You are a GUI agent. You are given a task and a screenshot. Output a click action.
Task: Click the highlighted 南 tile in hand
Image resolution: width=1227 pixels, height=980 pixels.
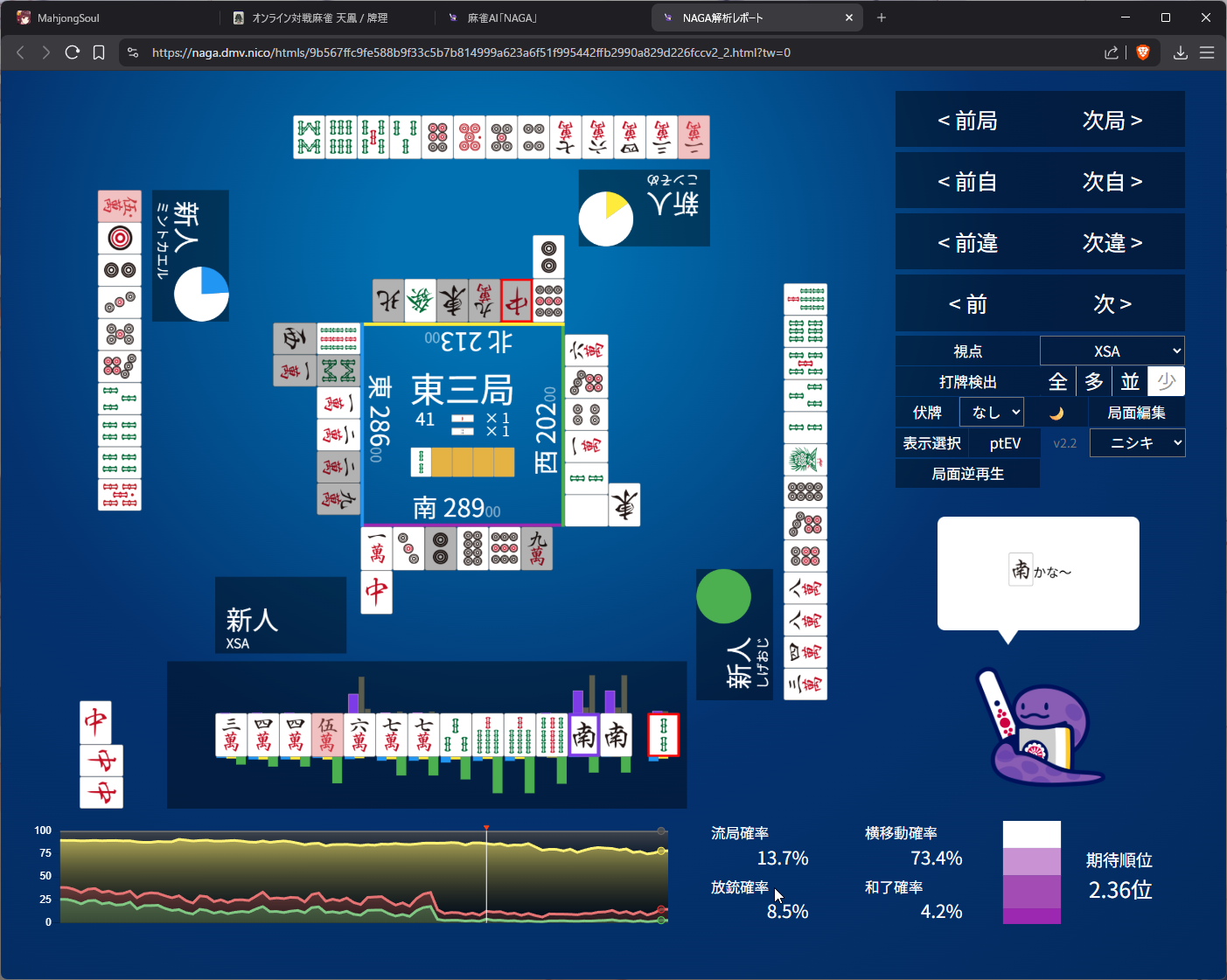coord(583,736)
